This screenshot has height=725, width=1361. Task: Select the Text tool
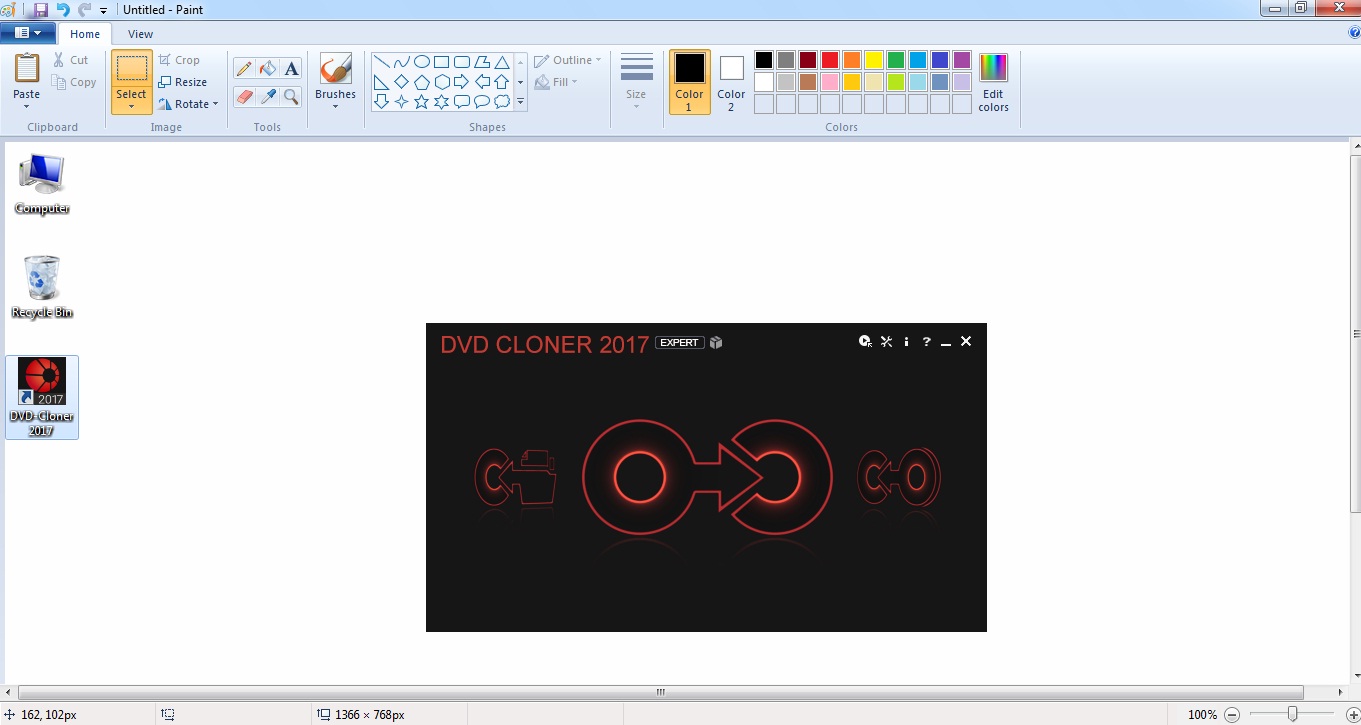[291, 68]
